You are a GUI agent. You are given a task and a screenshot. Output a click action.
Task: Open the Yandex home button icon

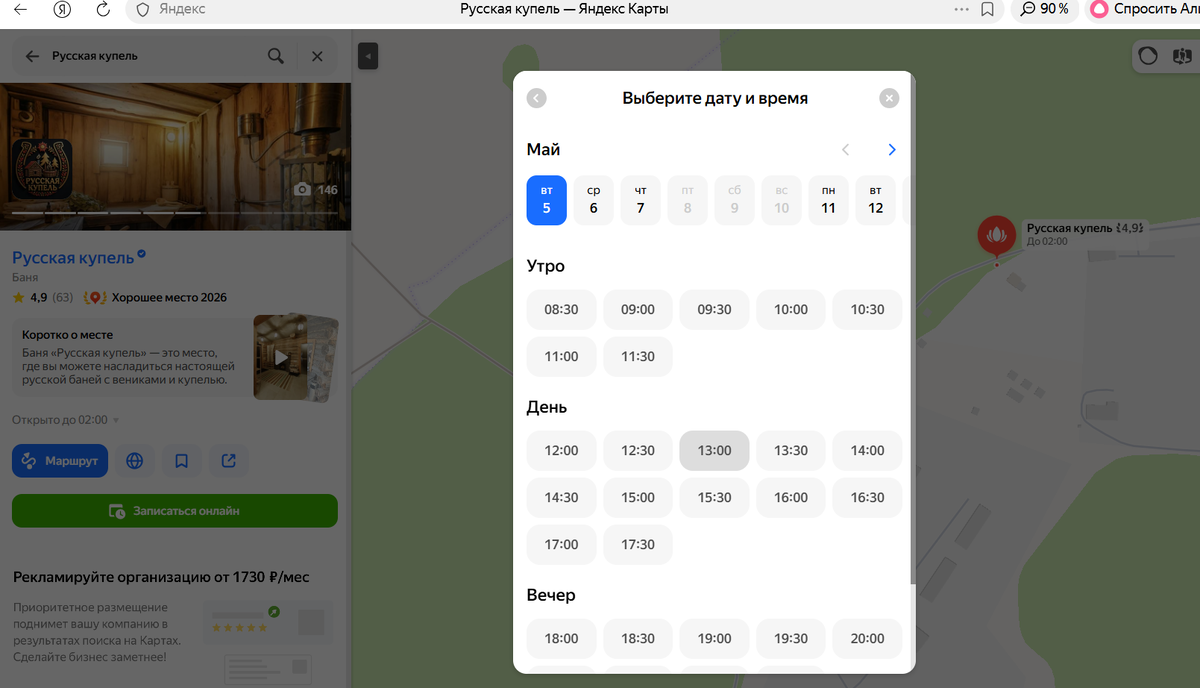62,9
